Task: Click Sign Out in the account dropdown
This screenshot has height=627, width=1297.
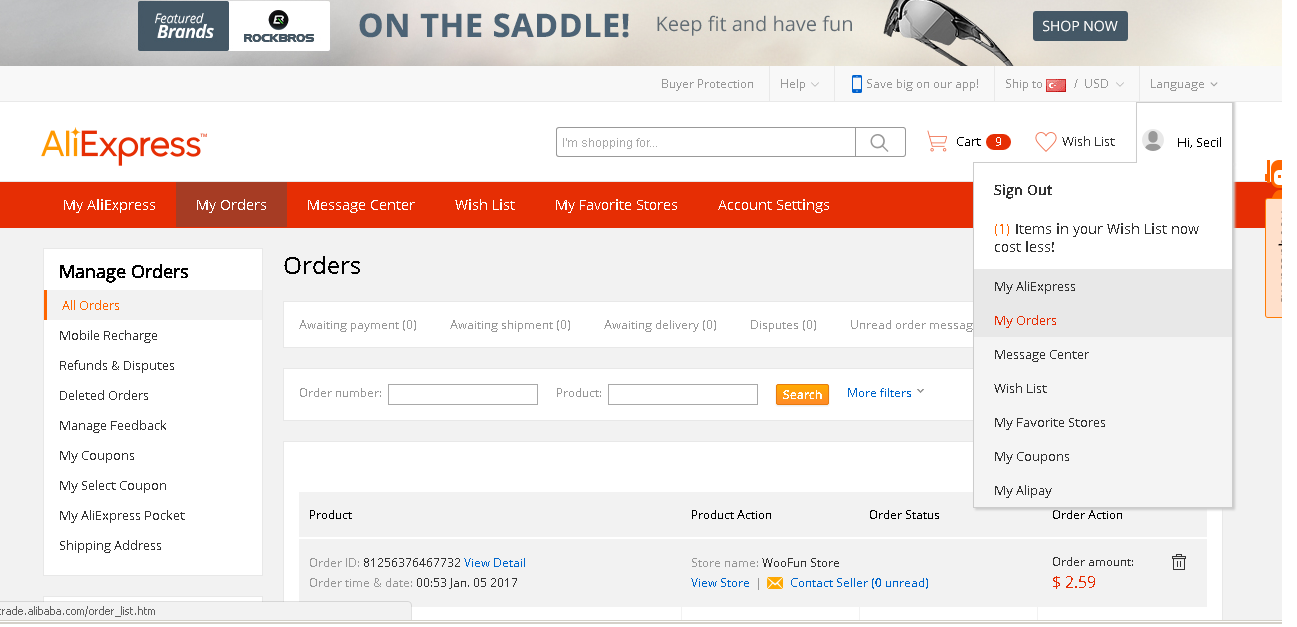Action: [x=1023, y=190]
